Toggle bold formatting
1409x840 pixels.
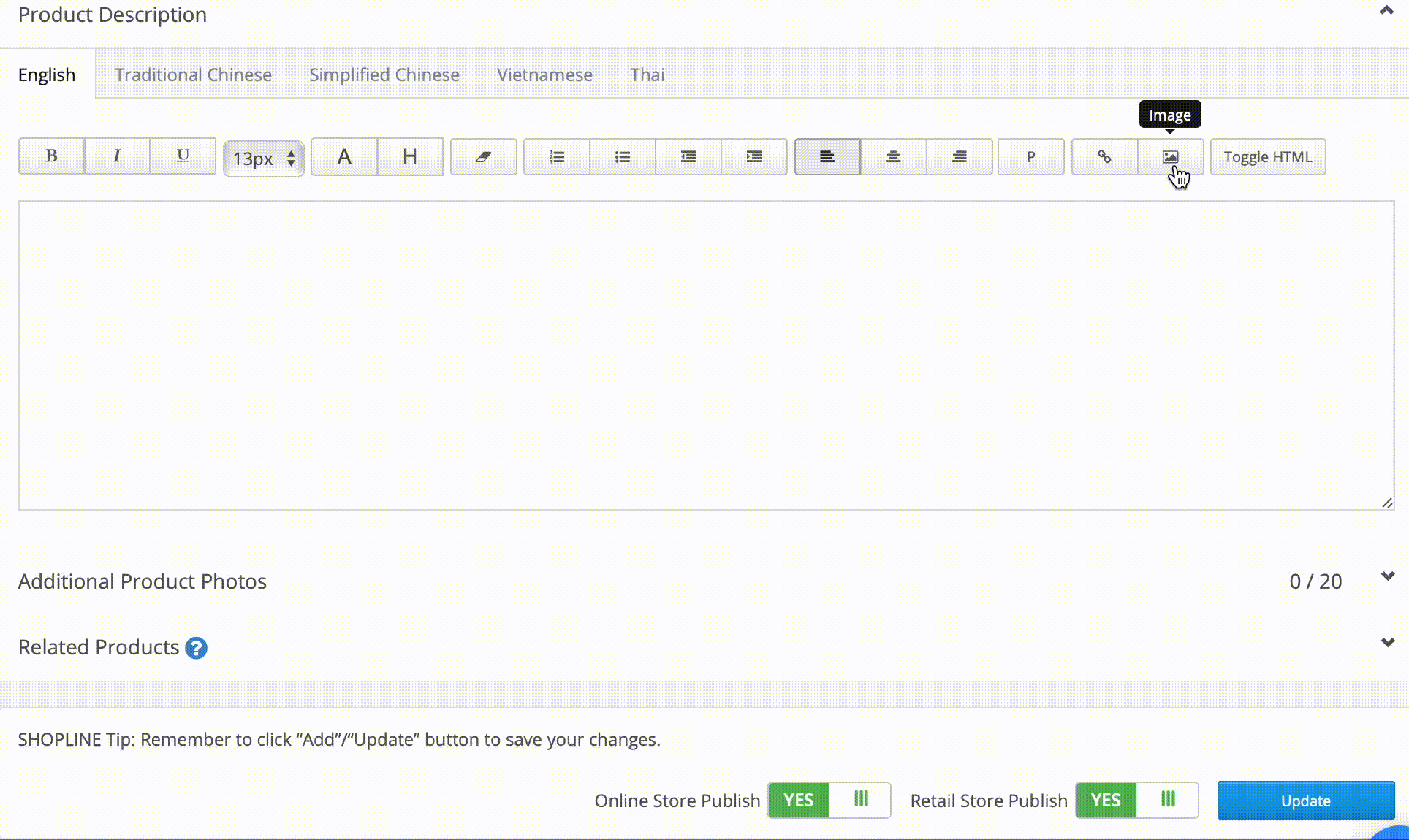(x=51, y=156)
